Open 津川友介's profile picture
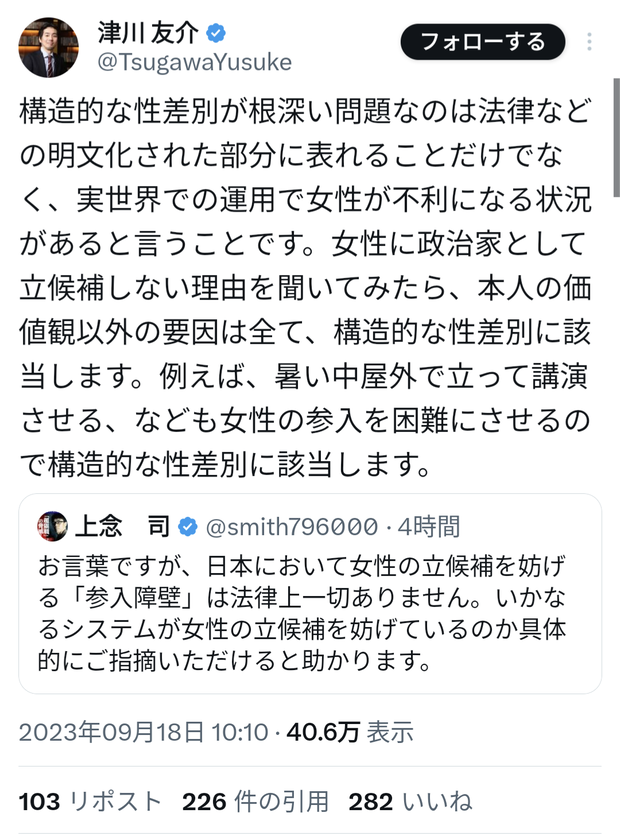Image resolution: width=620 pixels, height=836 pixels. 49,47
